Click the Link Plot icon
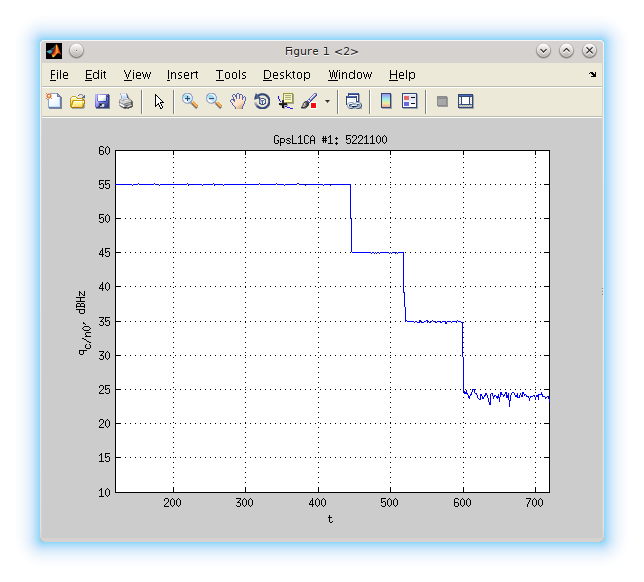The width and height of the screenshot is (644, 582). click(x=353, y=101)
